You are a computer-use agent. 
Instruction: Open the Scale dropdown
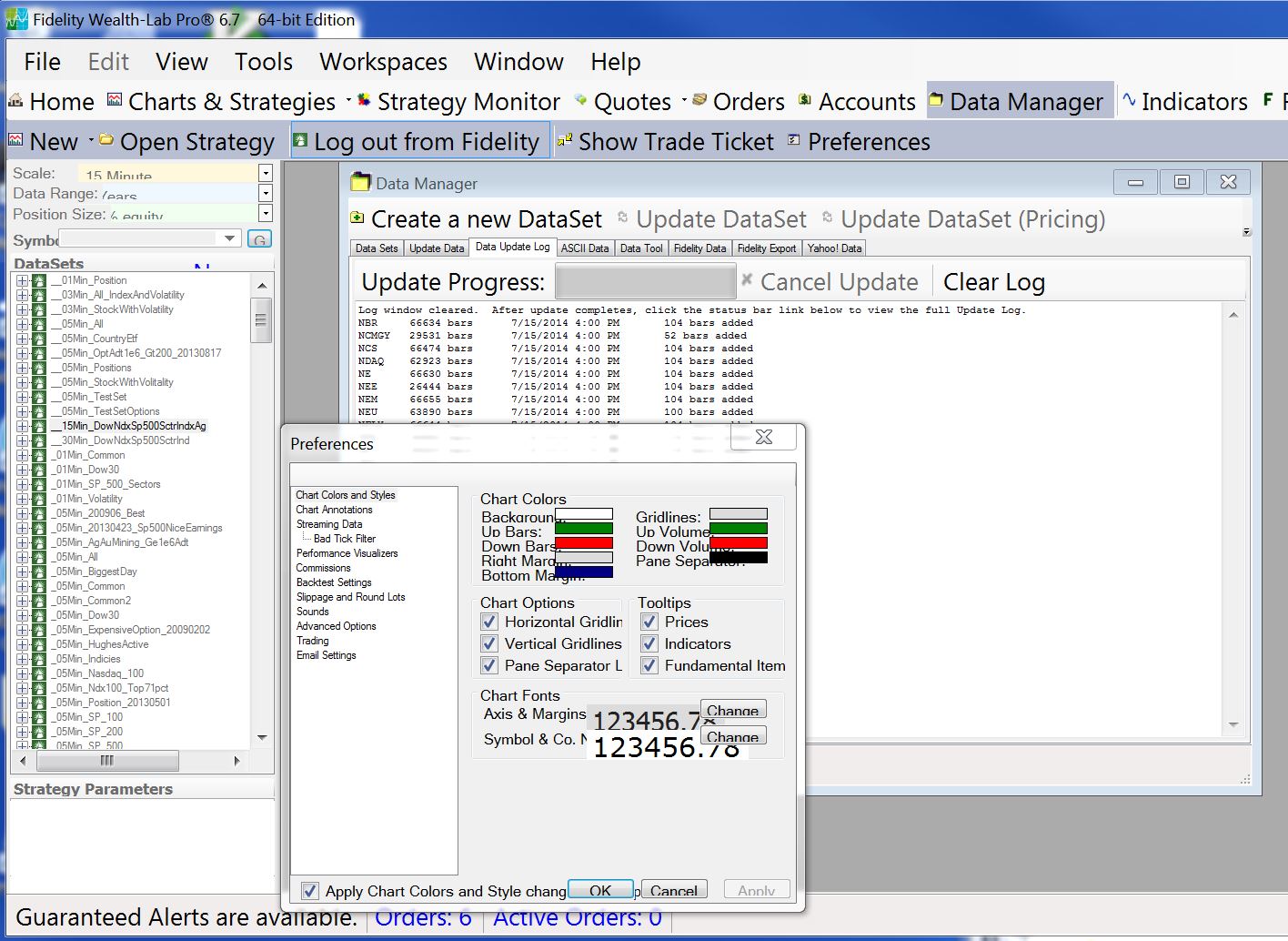pos(264,172)
